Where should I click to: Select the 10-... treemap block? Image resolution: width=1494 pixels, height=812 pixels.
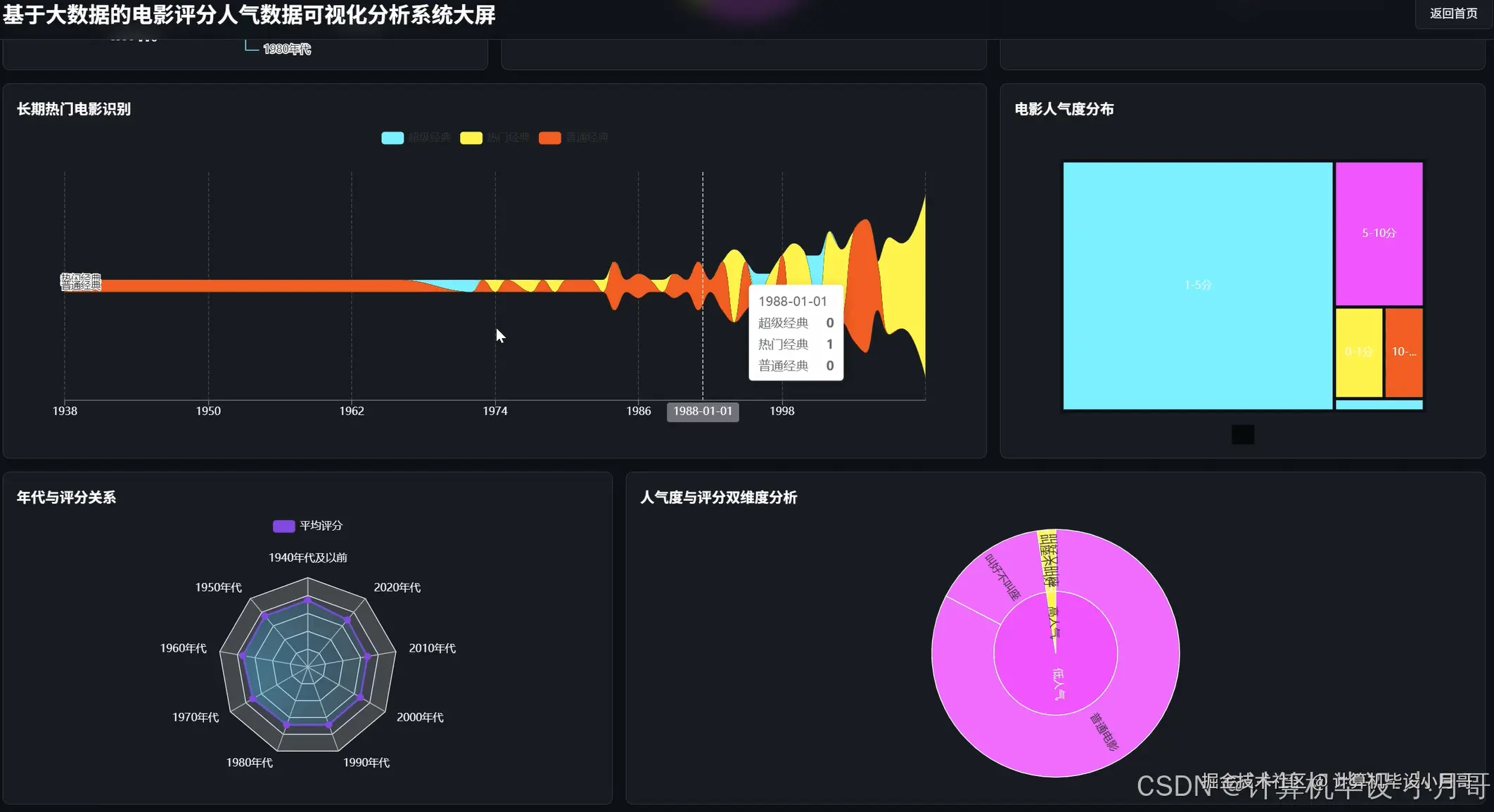point(1404,352)
